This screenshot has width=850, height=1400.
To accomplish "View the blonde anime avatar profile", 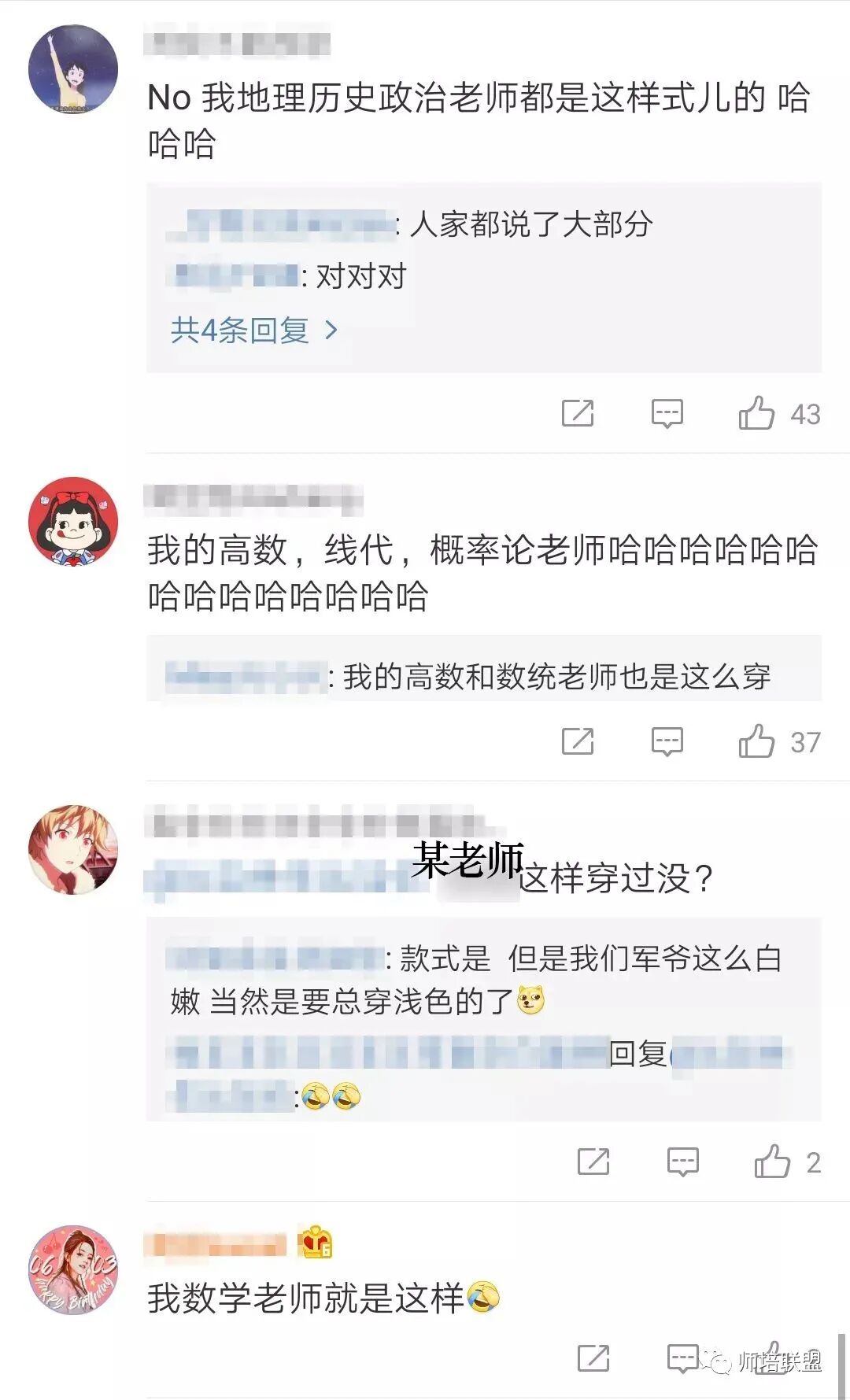I will [x=73, y=849].
